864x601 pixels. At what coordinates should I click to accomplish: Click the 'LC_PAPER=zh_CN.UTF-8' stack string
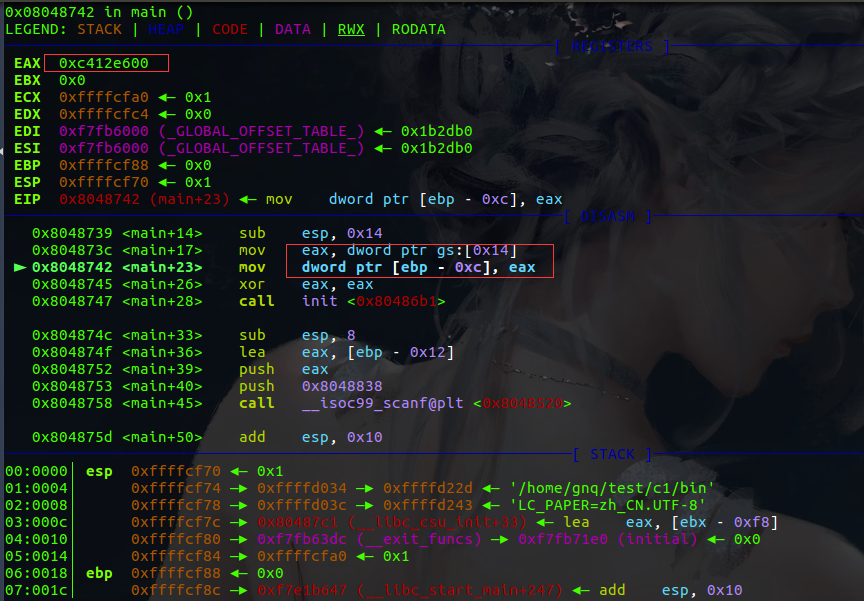[608, 505]
